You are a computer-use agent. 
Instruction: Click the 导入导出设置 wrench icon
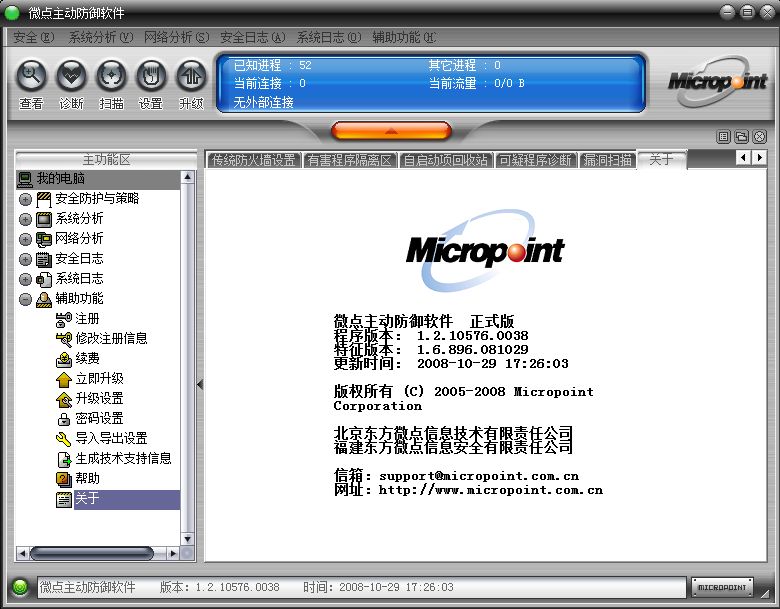tap(64, 439)
